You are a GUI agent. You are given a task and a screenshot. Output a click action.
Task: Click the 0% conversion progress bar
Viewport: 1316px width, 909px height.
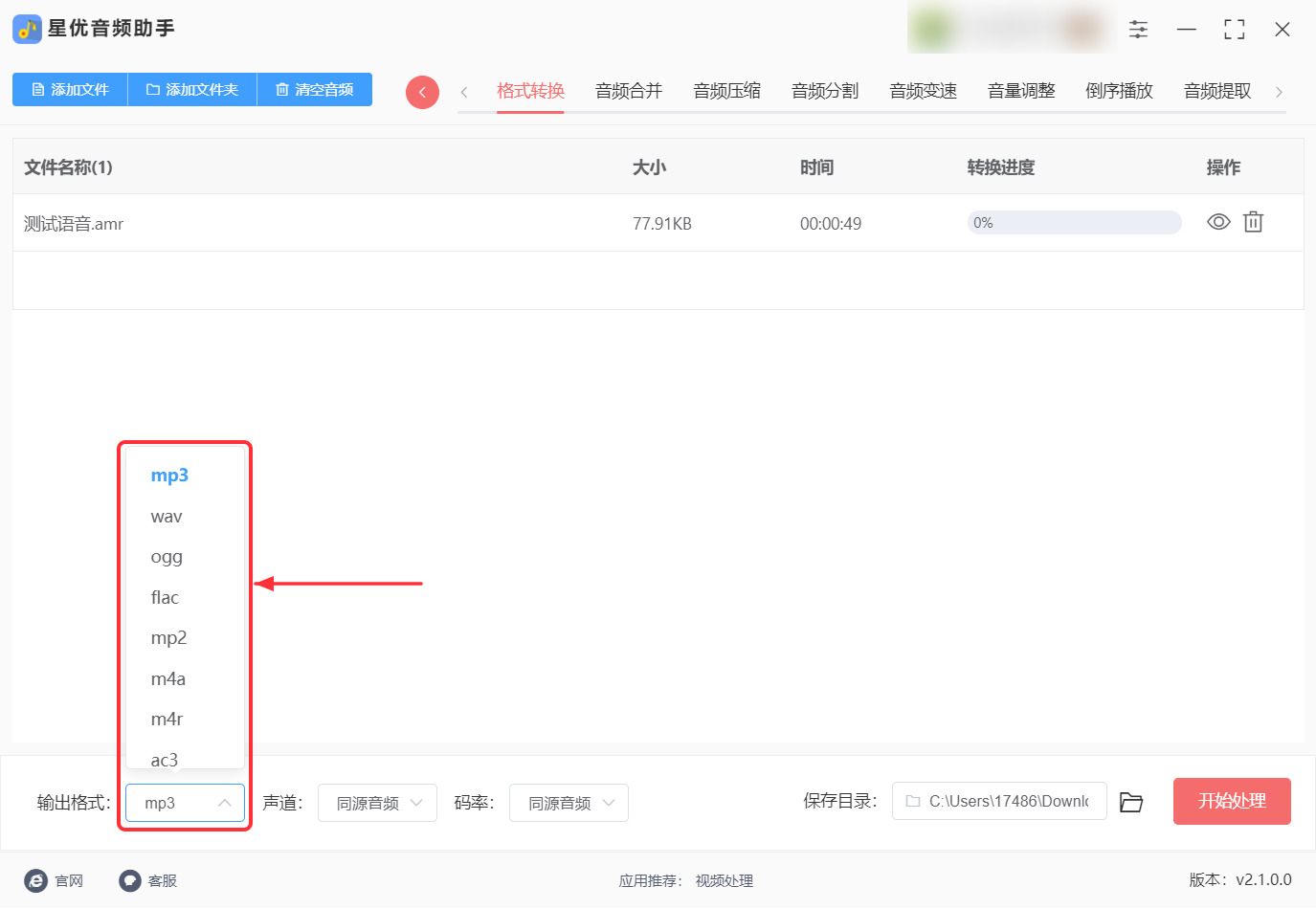(x=1074, y=223)
